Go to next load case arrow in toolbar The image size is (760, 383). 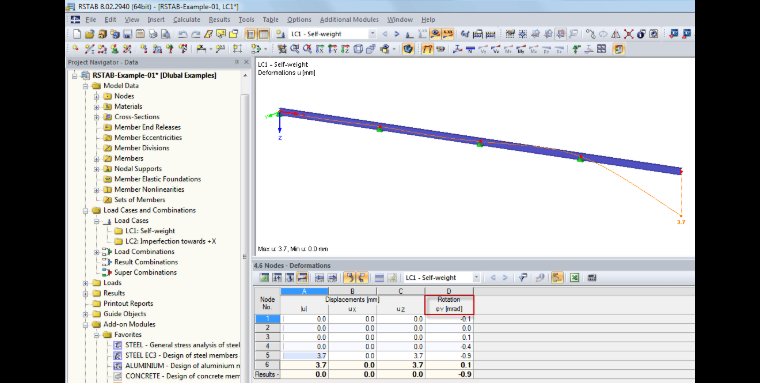(x=397, y=34)
